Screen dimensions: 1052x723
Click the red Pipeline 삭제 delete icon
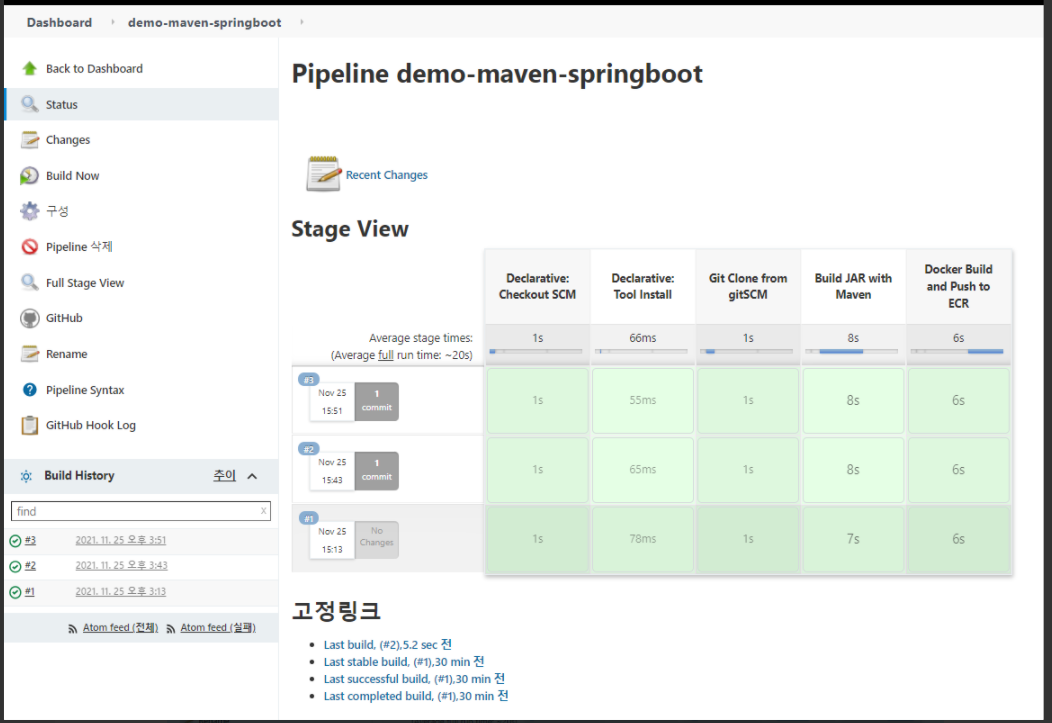click(x=30, y=247)
